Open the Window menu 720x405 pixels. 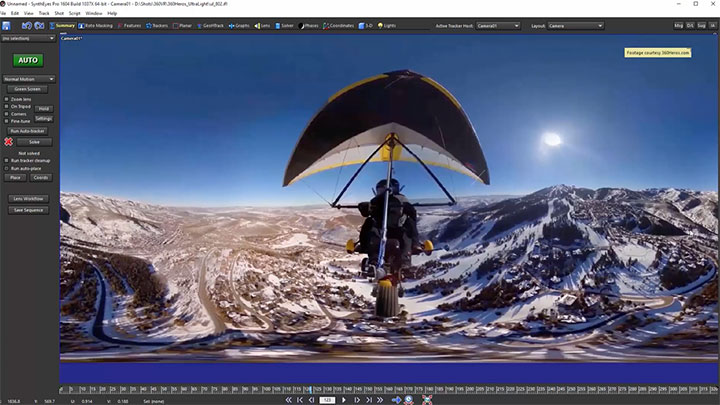[94, 13]
